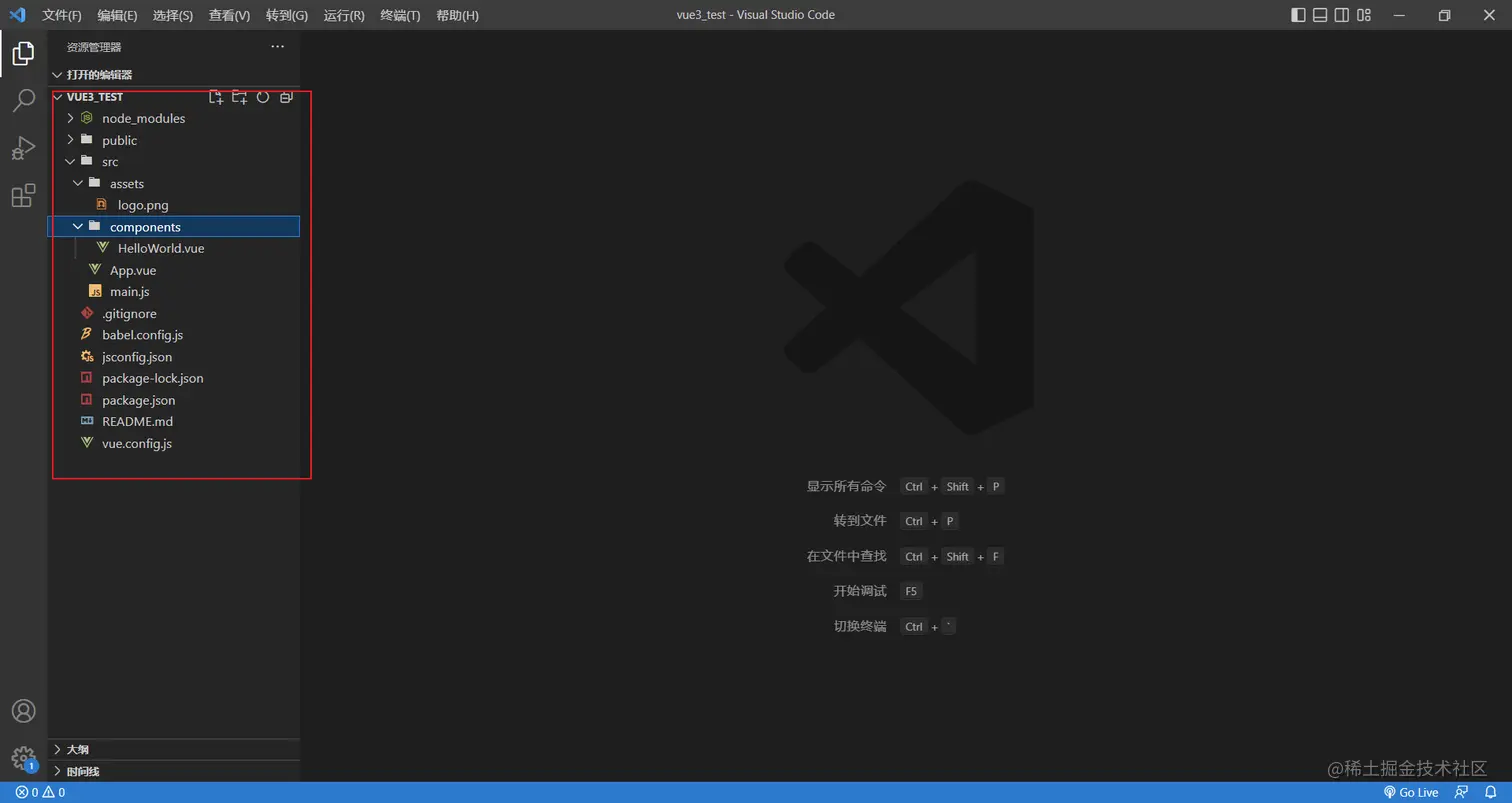The image size is (1512, 803).
Task: Click the New File icon in explorer
Action: click(215, 97)
